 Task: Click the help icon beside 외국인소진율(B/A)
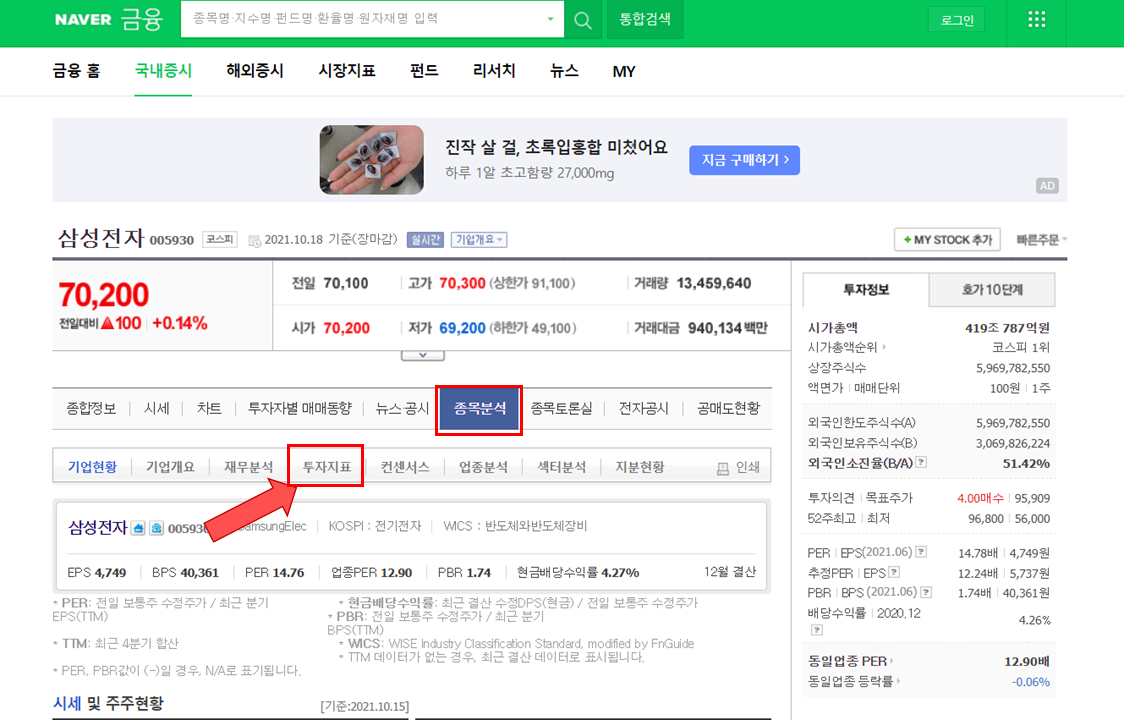922,463
